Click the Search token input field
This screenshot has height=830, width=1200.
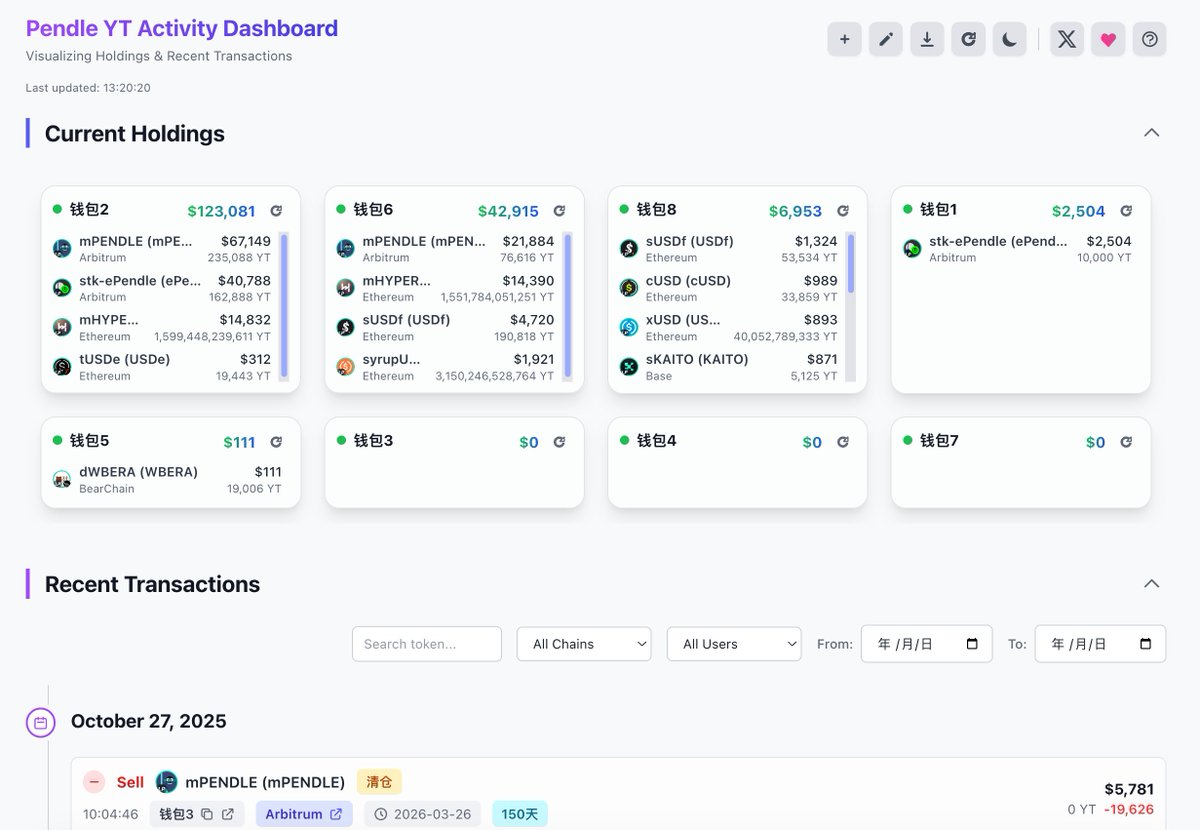pos(427,644)
